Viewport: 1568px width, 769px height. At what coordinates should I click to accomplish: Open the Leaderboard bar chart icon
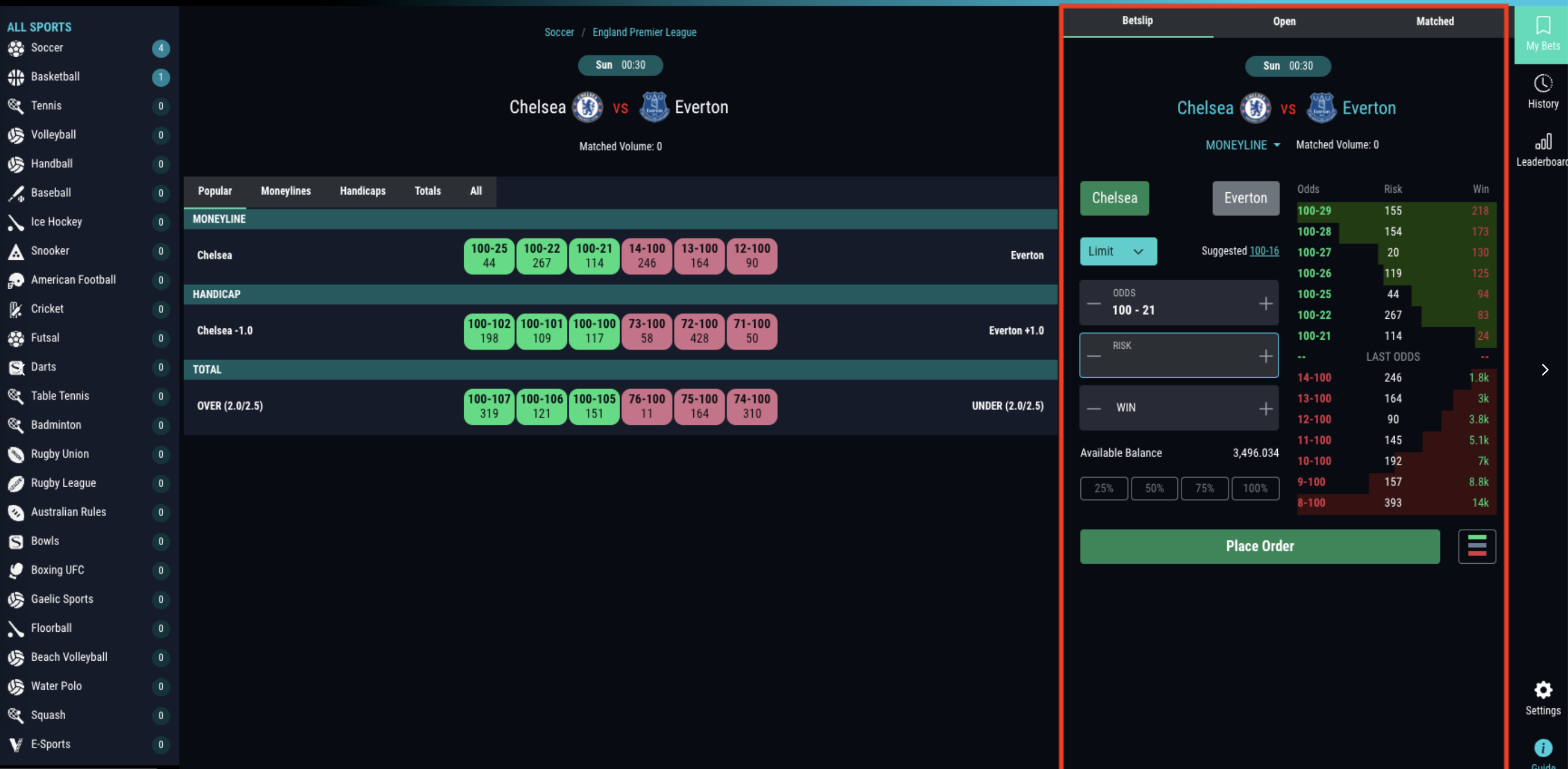point(1542,142)
